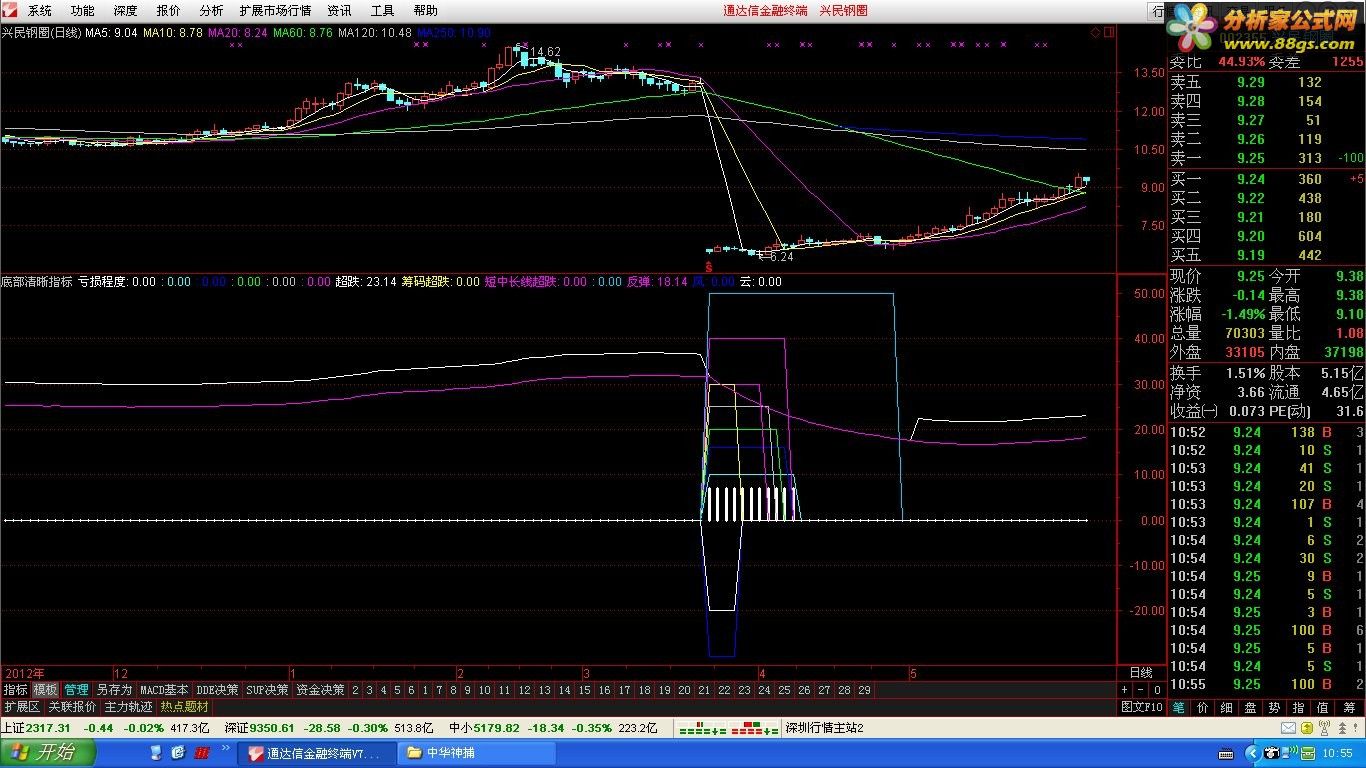Select template number 29

864,690
